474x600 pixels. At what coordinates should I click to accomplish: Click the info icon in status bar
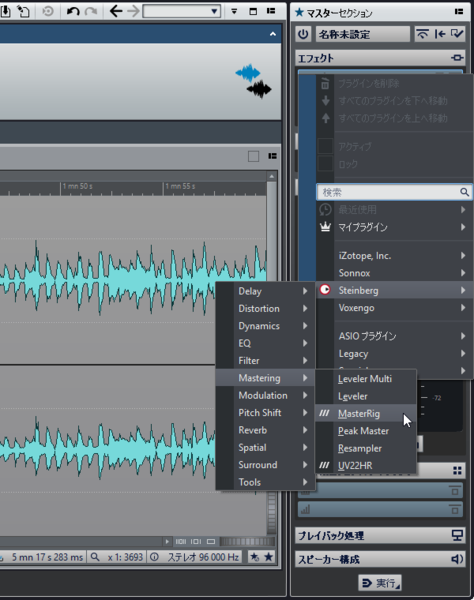tap(154, 557)
